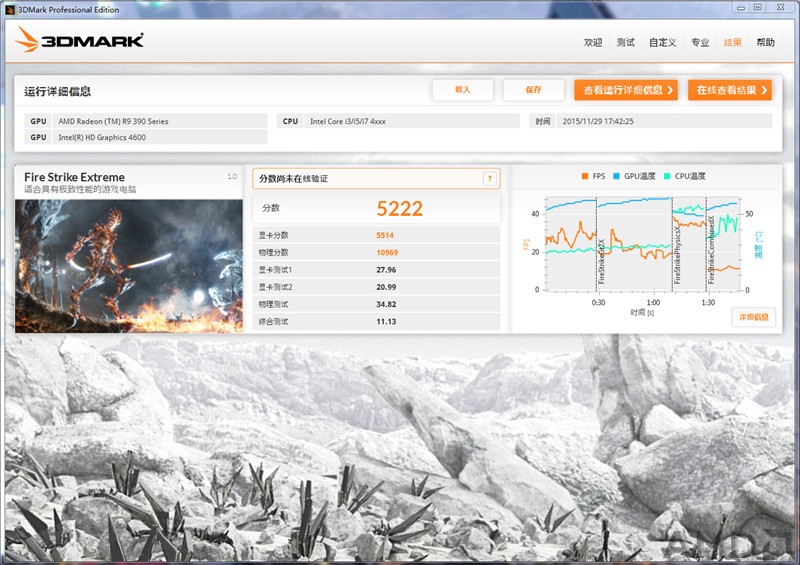Click the FireStrikePhysicsX marker in chart
Image resolution: width=800 pixels, height=565 pixels.
(x=677, y=255)
